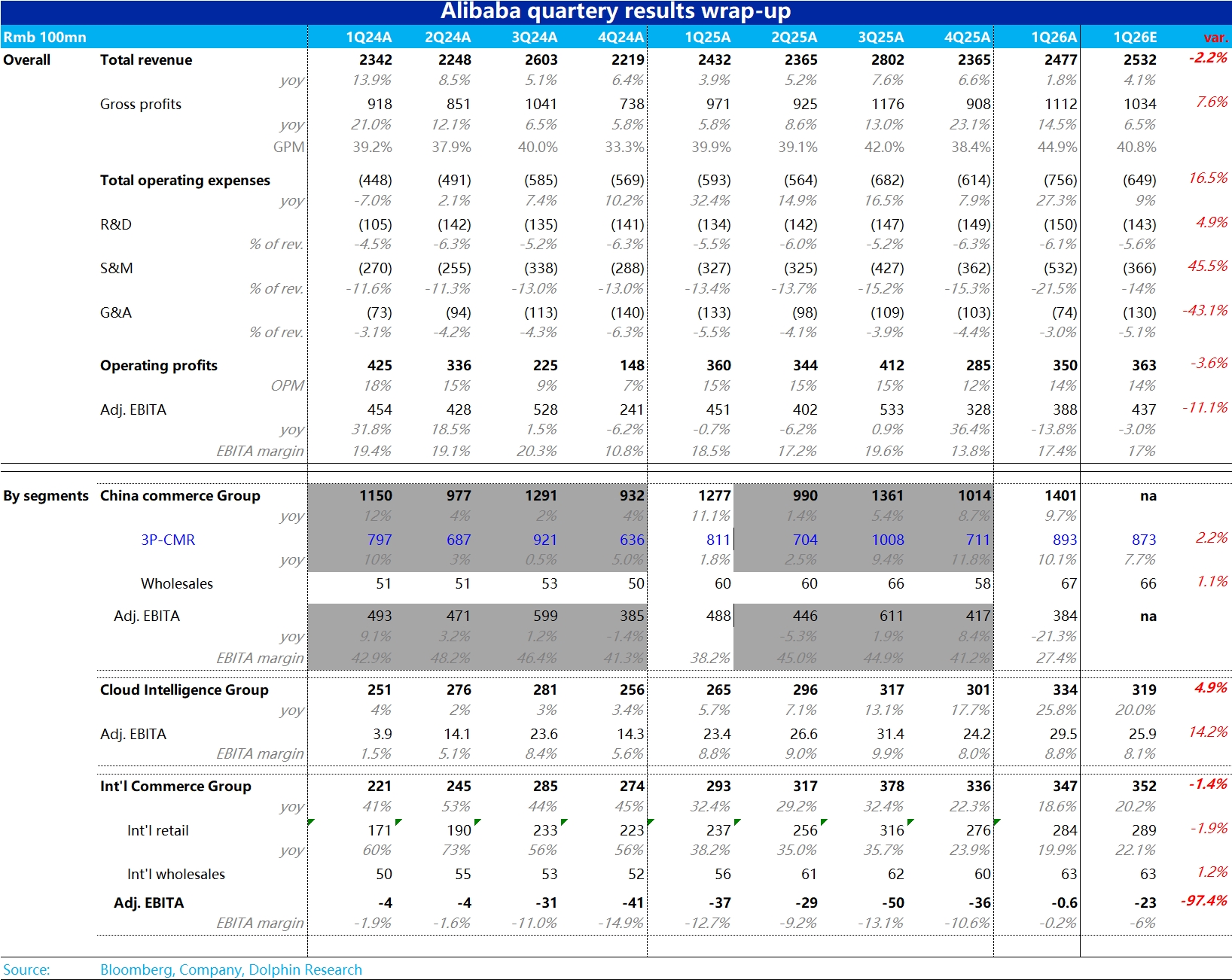Select the 1Q24A column header

368,37
